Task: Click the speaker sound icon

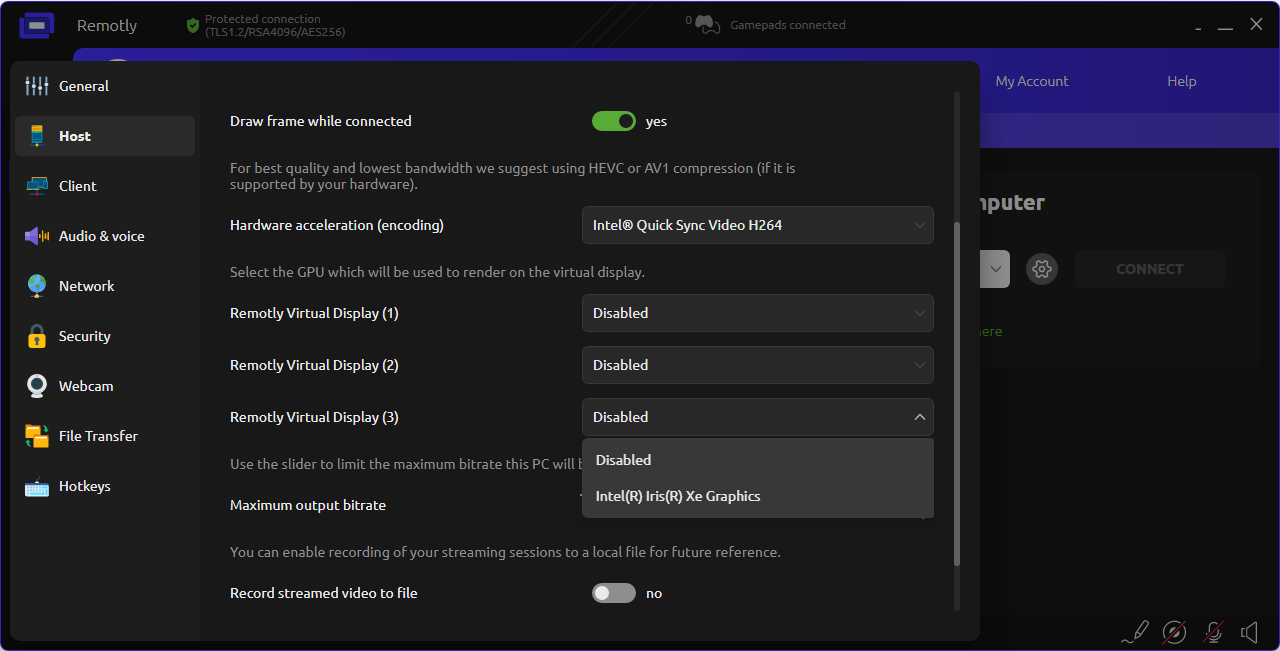Action: [1250, 632]
